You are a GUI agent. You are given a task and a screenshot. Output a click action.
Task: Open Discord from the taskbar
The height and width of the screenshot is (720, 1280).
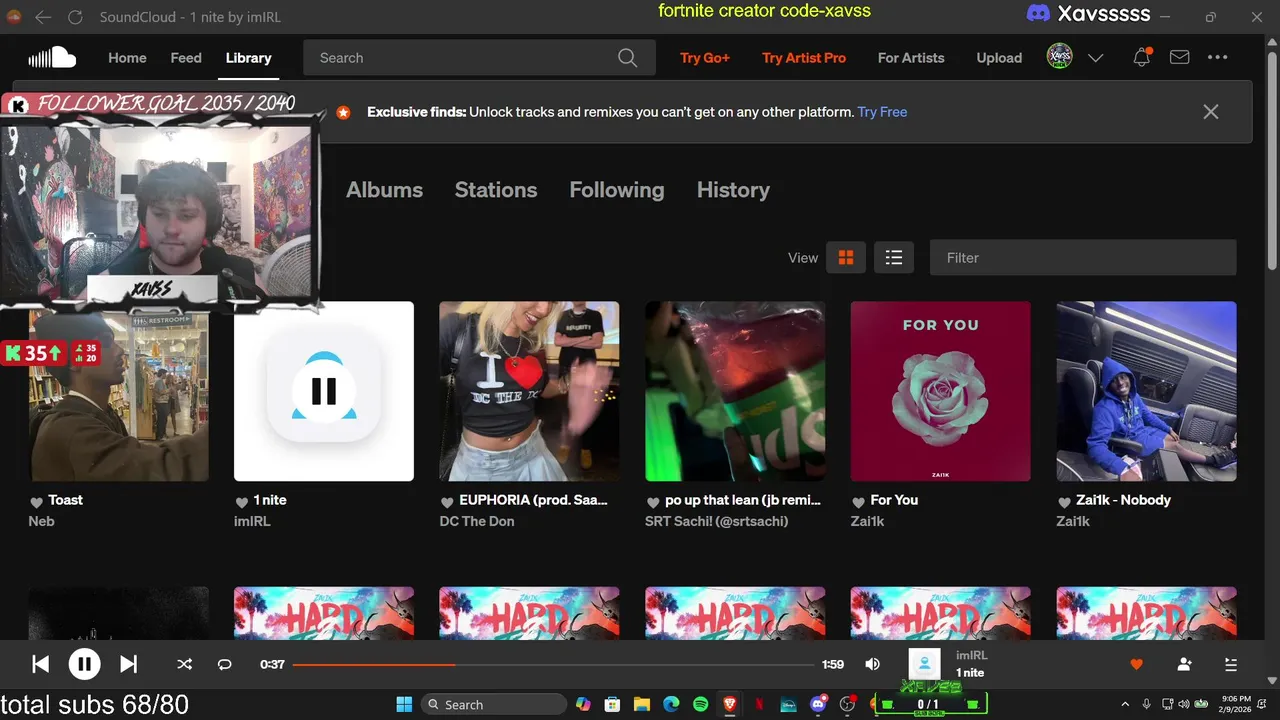click(x=818, y=704)
